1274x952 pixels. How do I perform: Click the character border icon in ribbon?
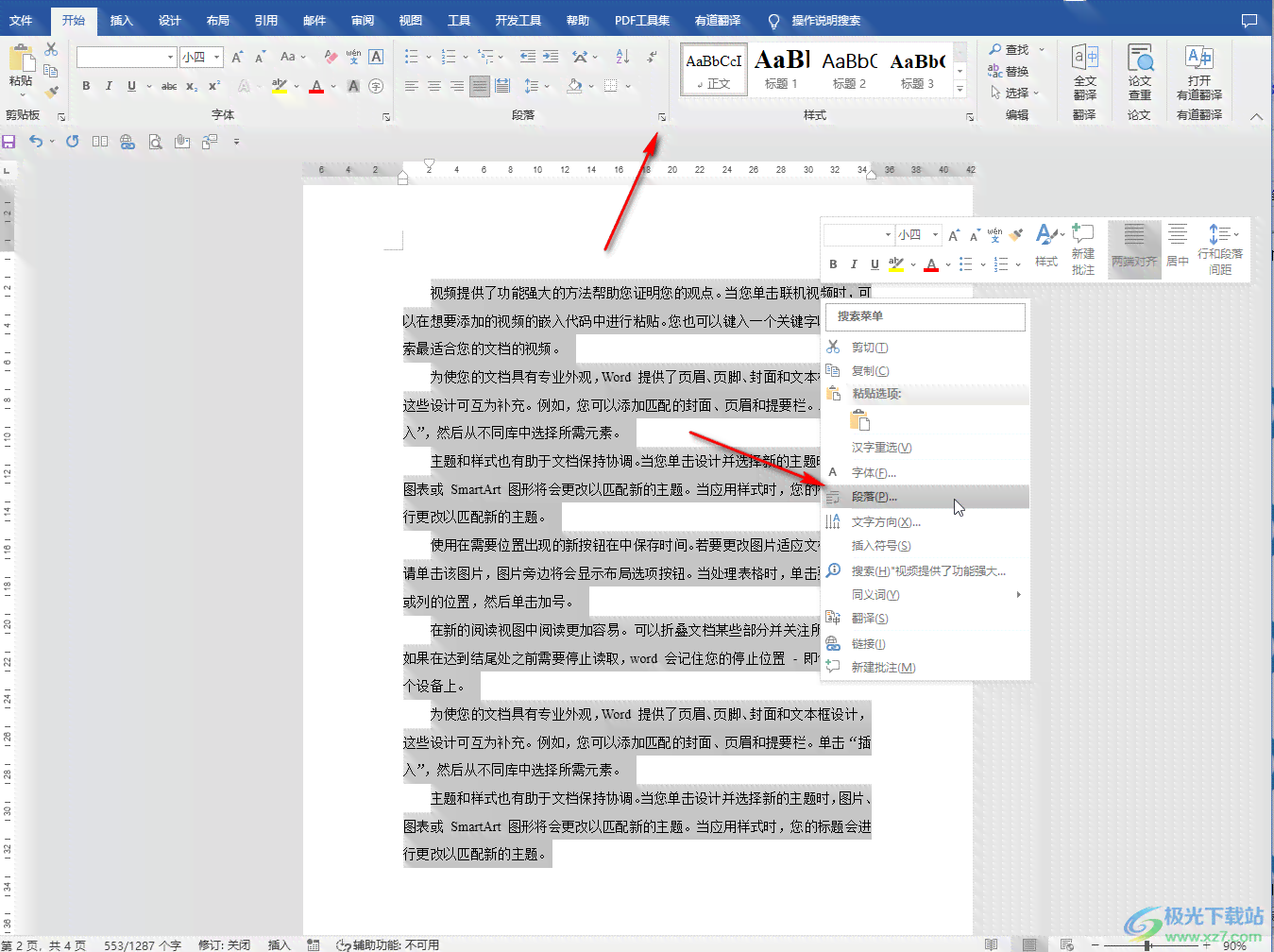pyautogui.click(x=376, y=57)
